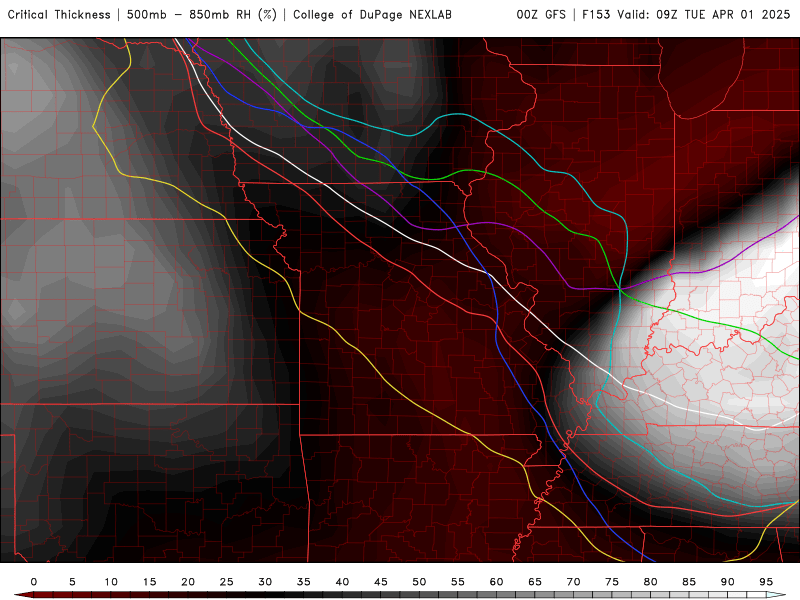Click the colorbar label "65"
This screenshot has height=600, width=800.
point(535,582)
